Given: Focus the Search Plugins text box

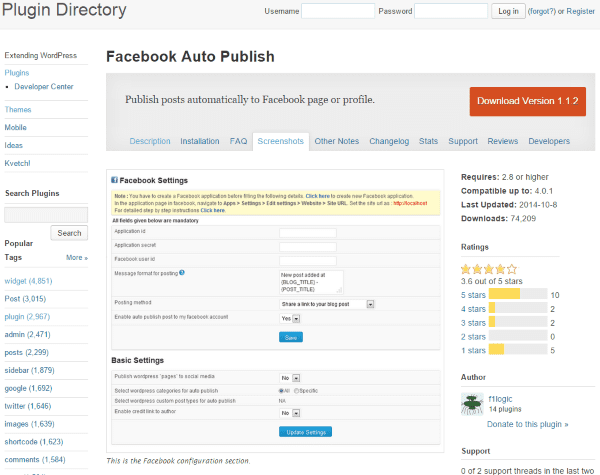Looking at the screenshot, I should (x=46, y=215).
